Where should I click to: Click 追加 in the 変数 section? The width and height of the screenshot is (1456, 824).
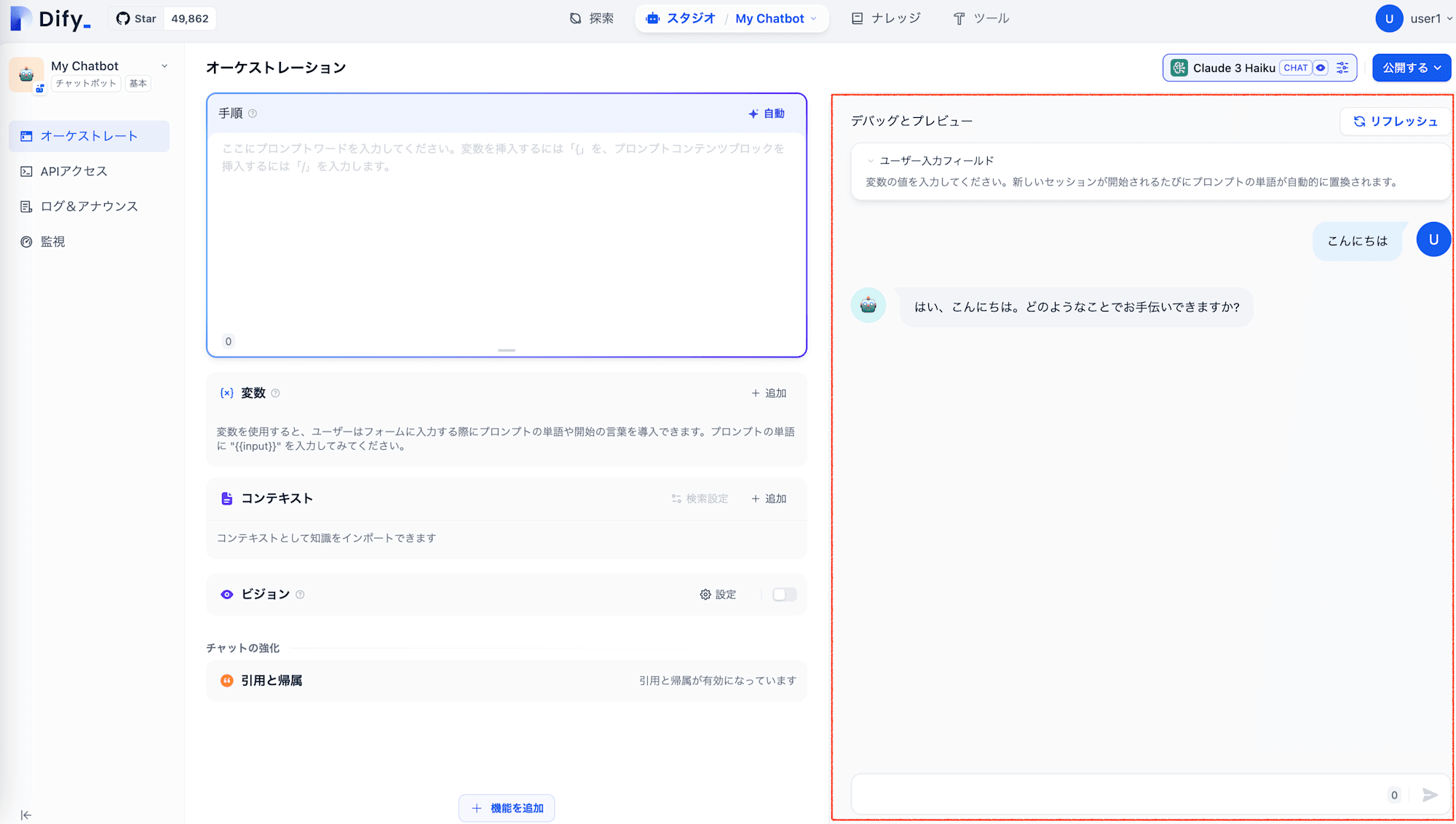(769, 393)
